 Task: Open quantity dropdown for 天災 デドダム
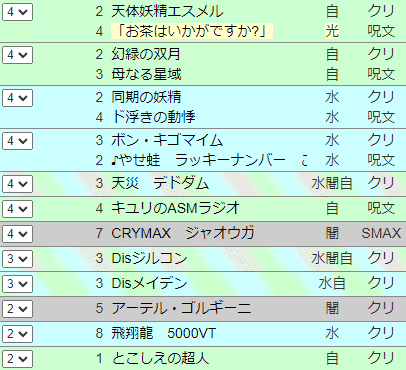pyautogui.click(x=17, y=184)
